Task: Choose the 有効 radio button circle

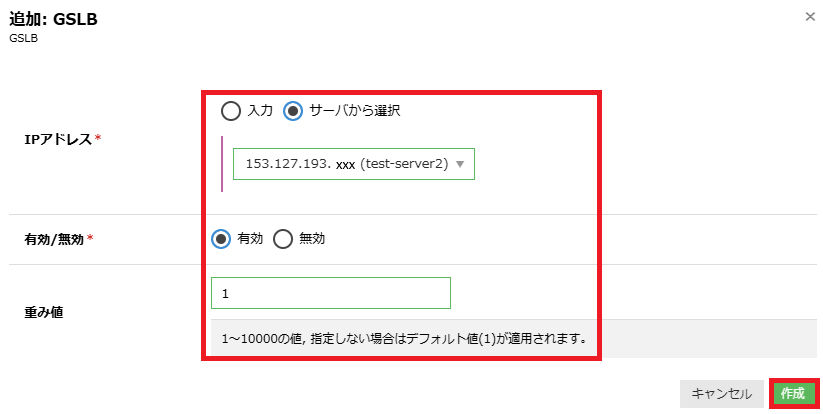Action: [x=221, y=239]
